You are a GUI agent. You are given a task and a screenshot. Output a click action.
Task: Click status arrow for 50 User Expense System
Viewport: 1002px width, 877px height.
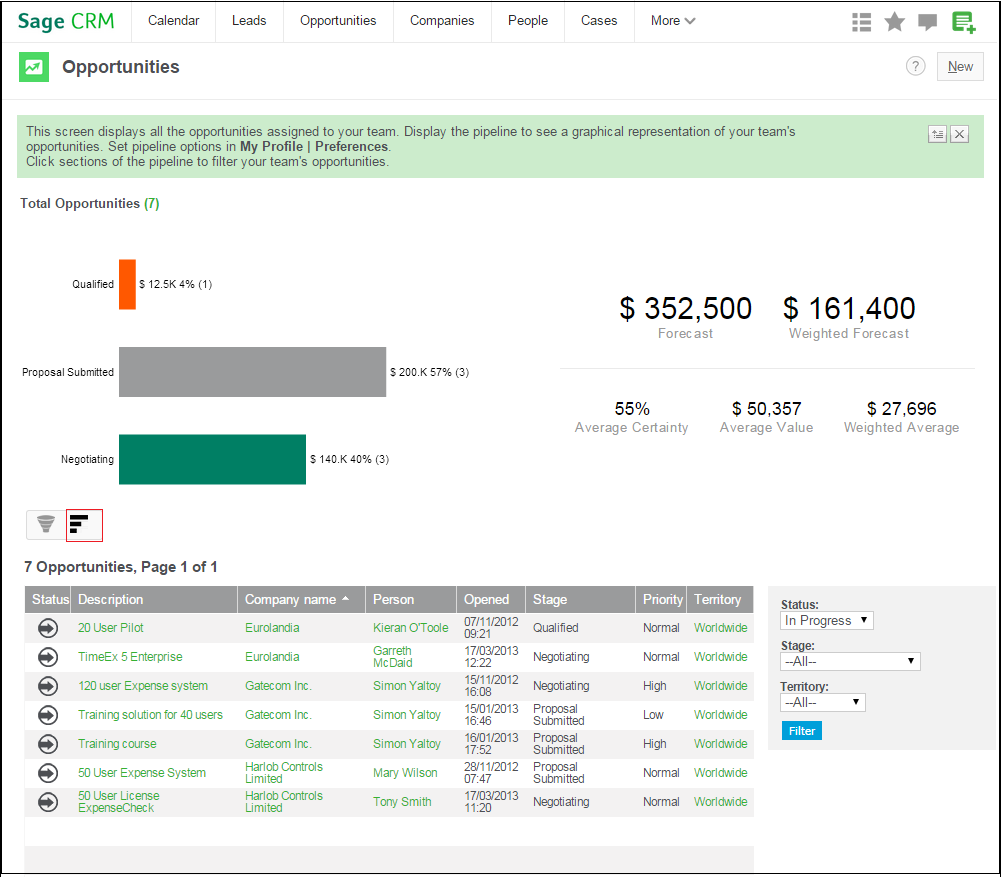[48, 773]
